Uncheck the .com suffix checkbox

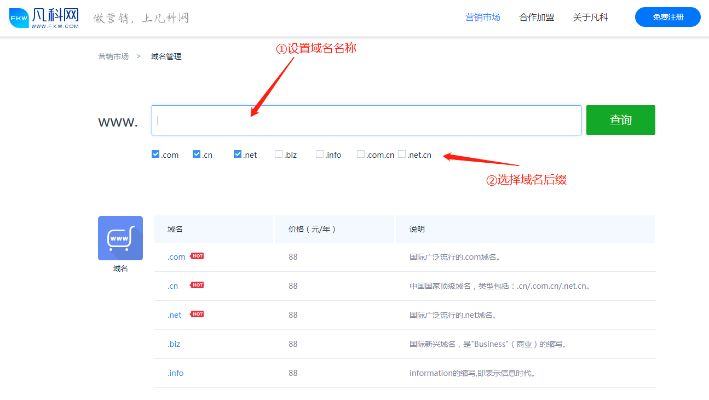(x=156, y=154)
